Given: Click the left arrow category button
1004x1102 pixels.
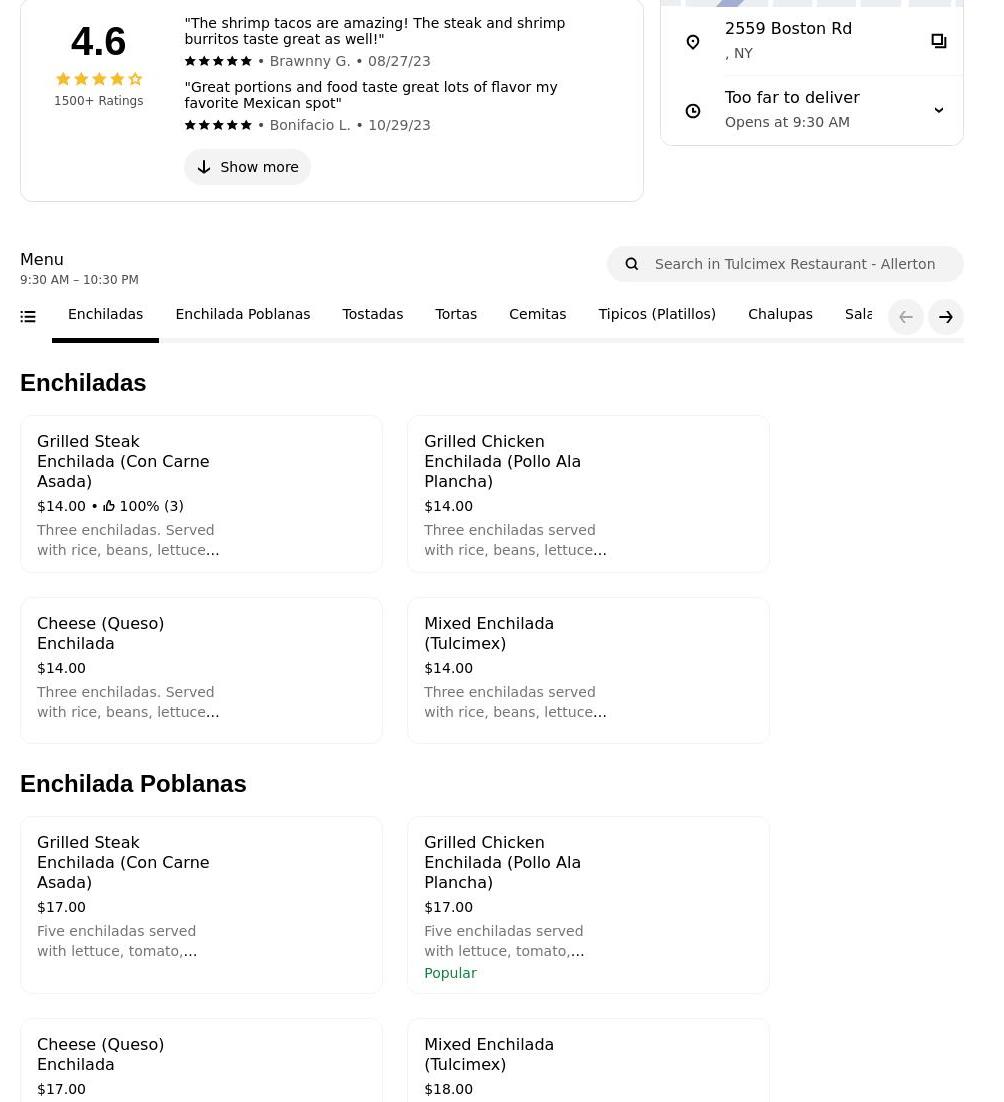Looking at the screenshot, I should 906,317.
